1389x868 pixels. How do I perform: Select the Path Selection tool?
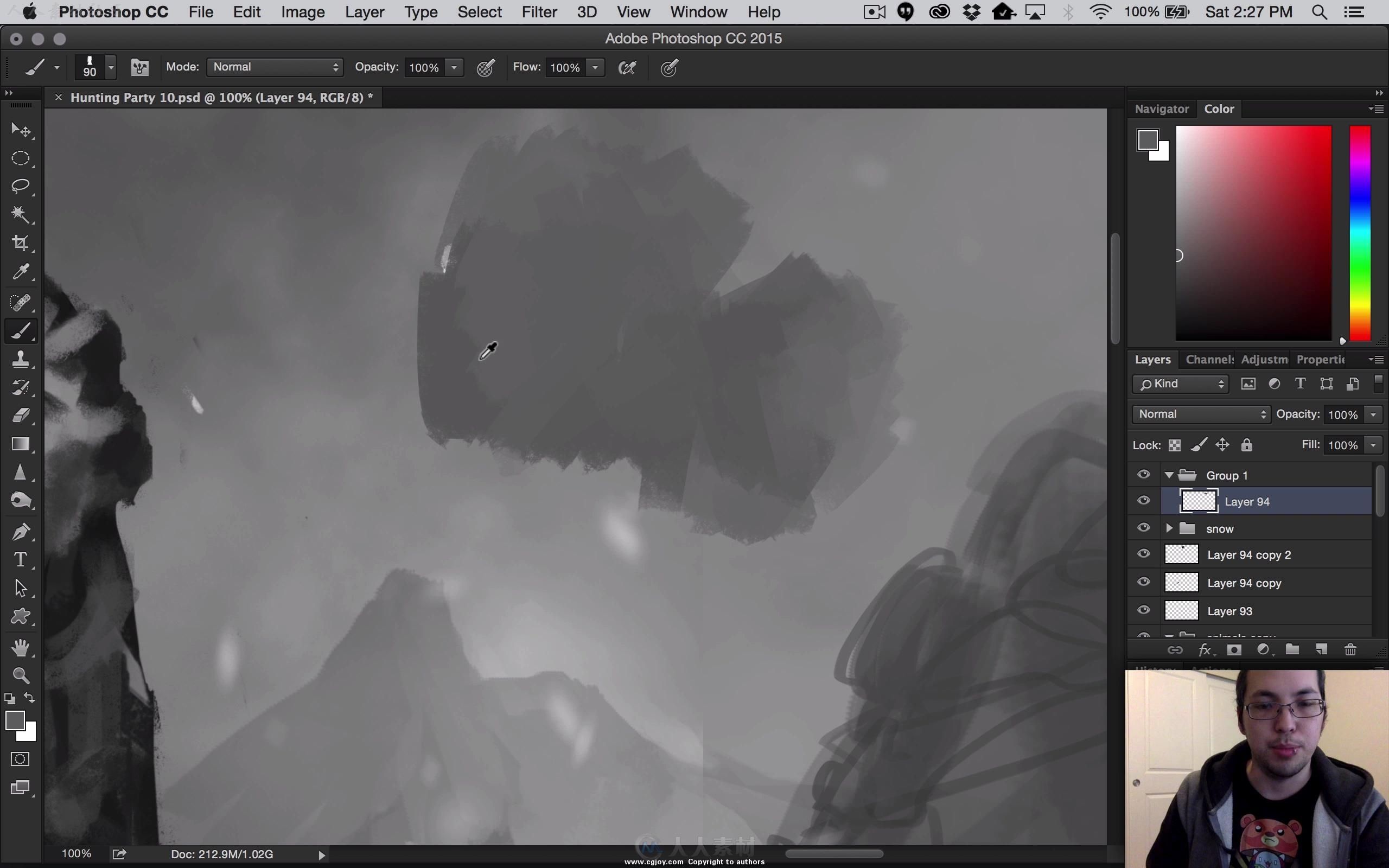point(21,588)
